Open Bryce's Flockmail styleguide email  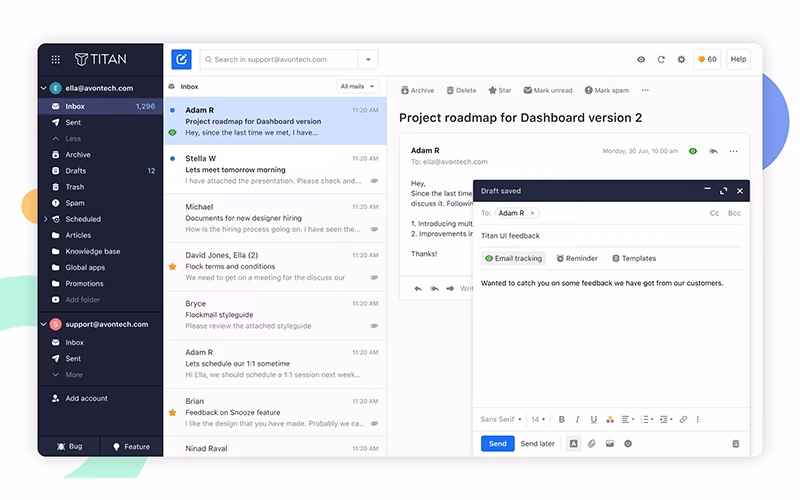276,315
